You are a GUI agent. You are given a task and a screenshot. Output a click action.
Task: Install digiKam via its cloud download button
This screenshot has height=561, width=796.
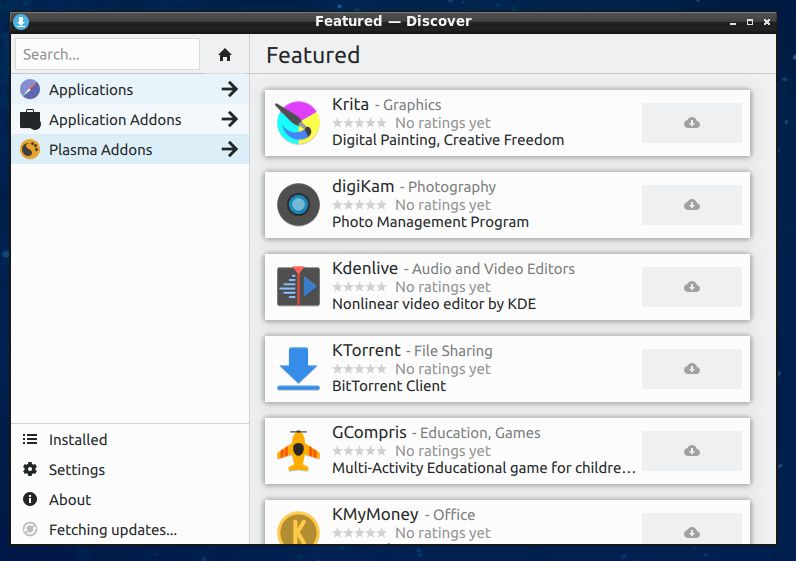point(691,205)
